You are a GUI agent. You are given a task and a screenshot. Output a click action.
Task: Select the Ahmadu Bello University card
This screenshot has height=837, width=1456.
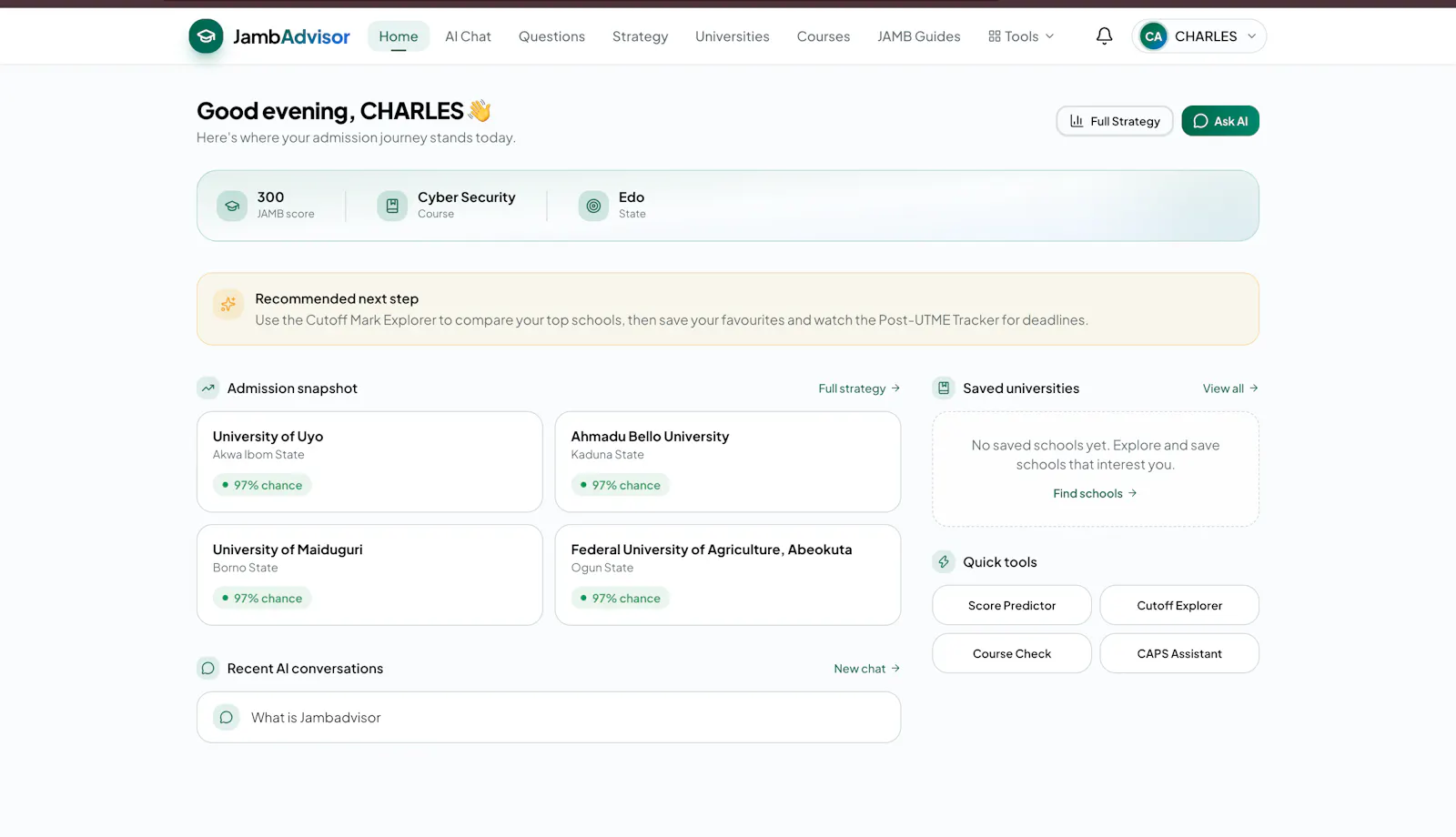click(728, 461)
